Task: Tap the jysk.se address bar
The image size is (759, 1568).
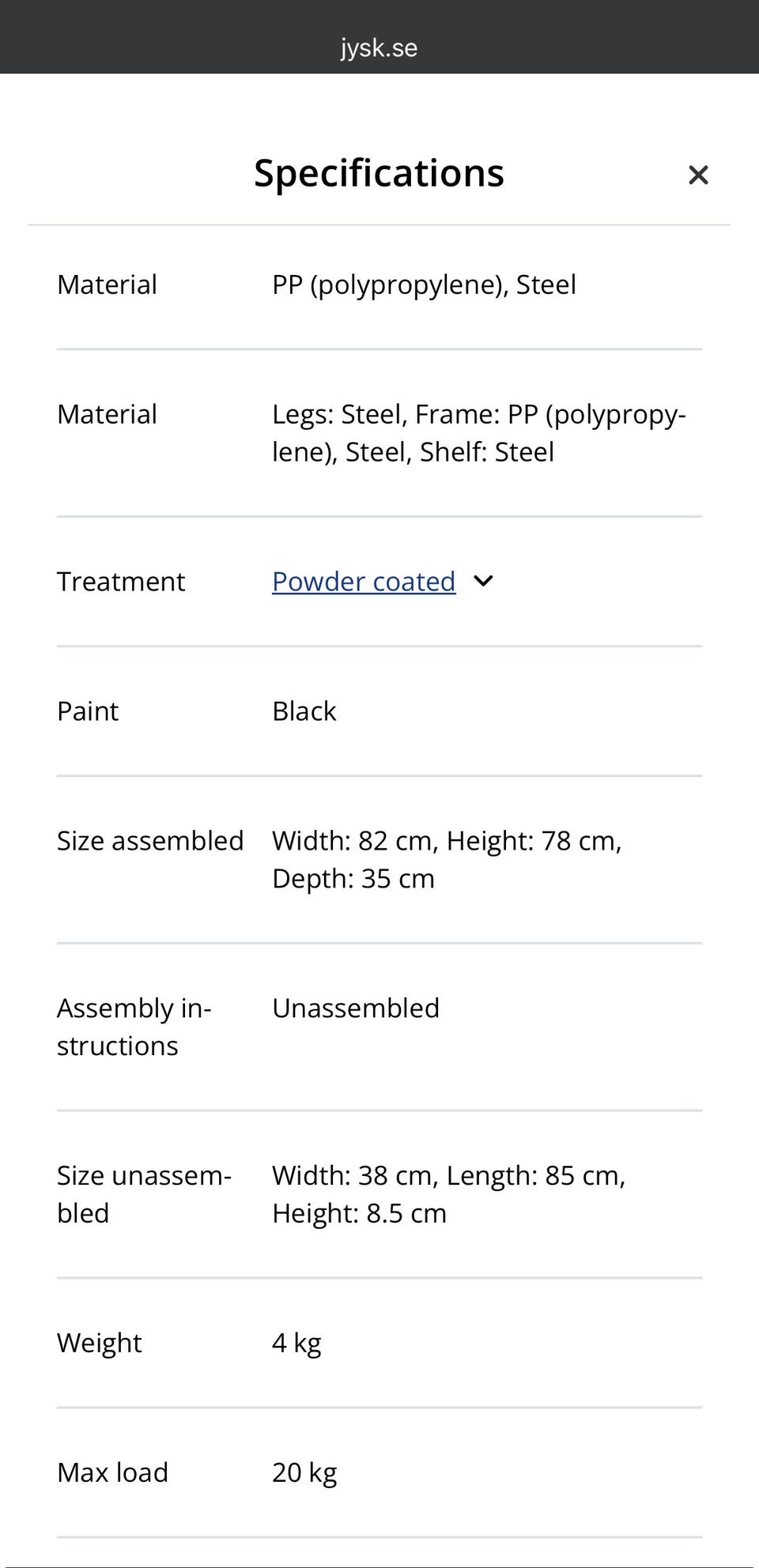Action: click(379, 47)
